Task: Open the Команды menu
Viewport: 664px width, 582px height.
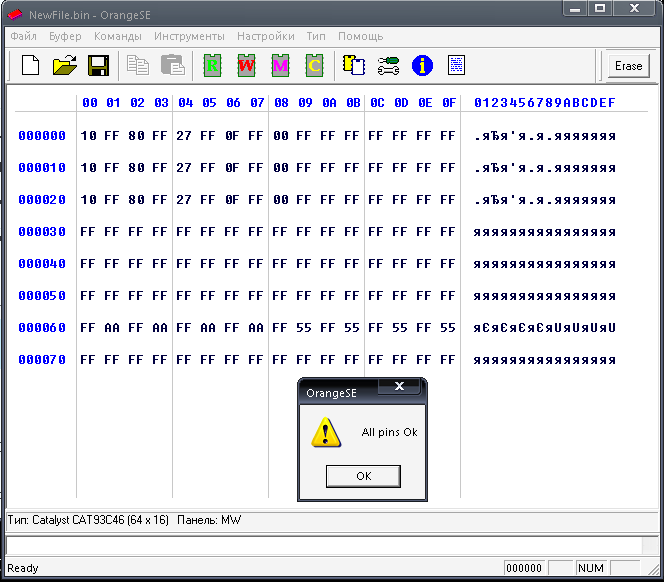Action: pyautogui.click(x=117, y=36)
